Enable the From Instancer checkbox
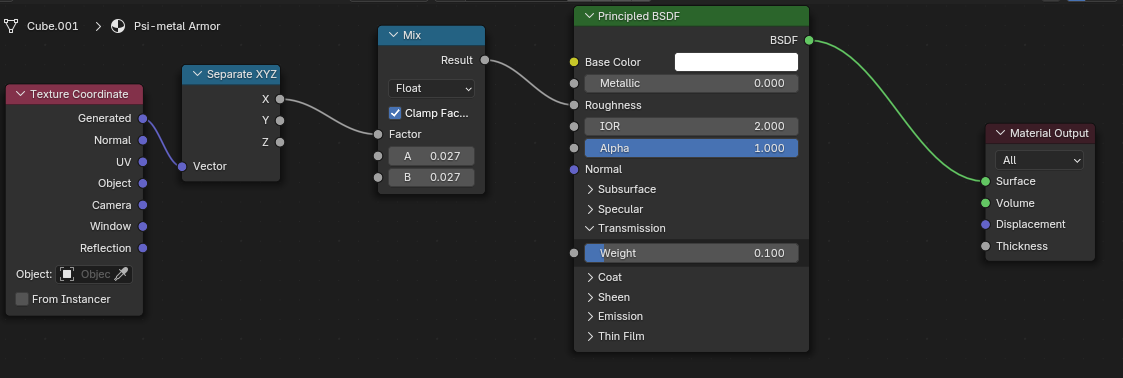Viewport: 1123px width, 378px height. pyautogui.click(x=22, y=299)
